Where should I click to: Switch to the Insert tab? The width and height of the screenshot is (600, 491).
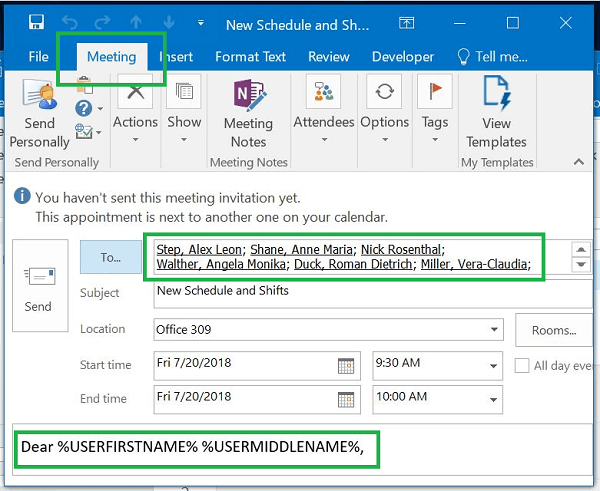tap(176, 57)
